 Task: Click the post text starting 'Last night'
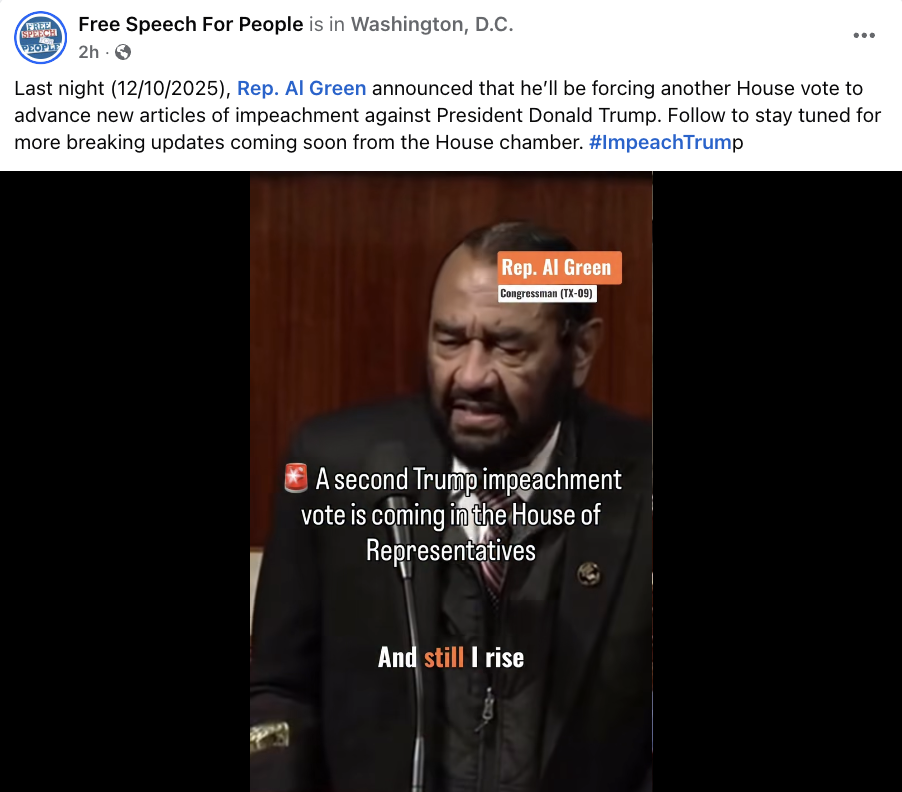click(x=448, y=115)
